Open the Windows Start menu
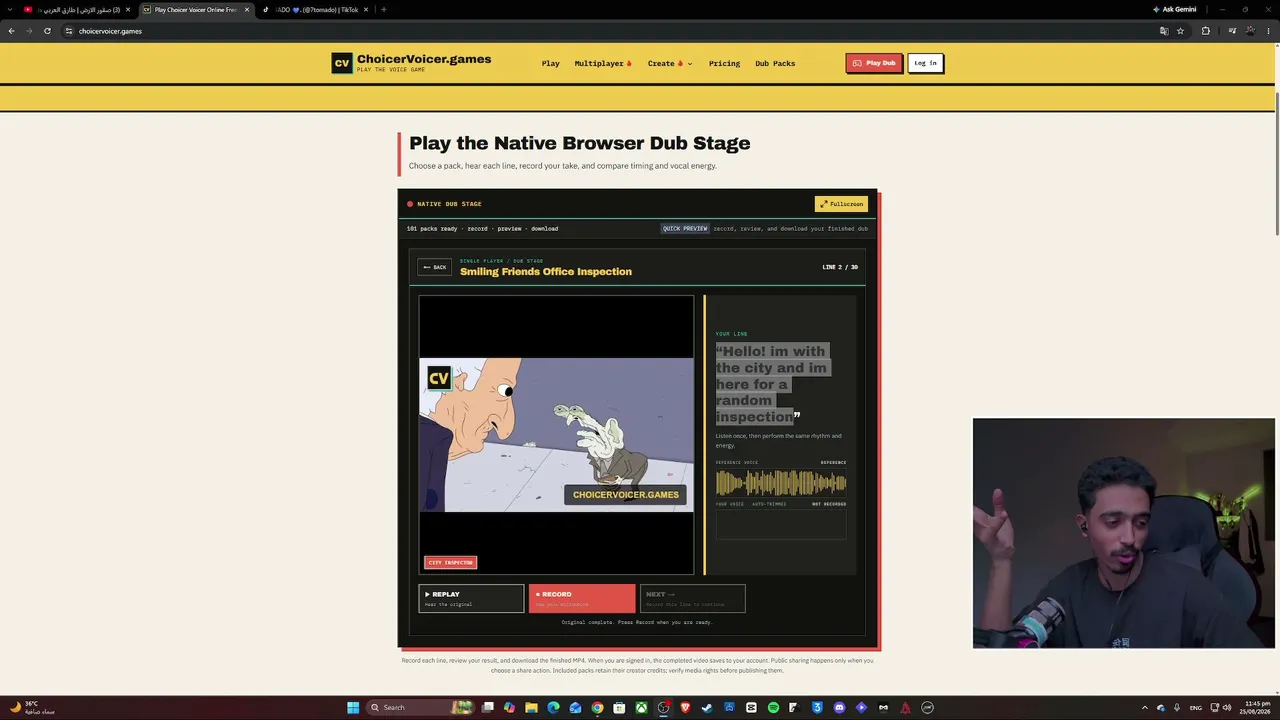 click(353, 708)
